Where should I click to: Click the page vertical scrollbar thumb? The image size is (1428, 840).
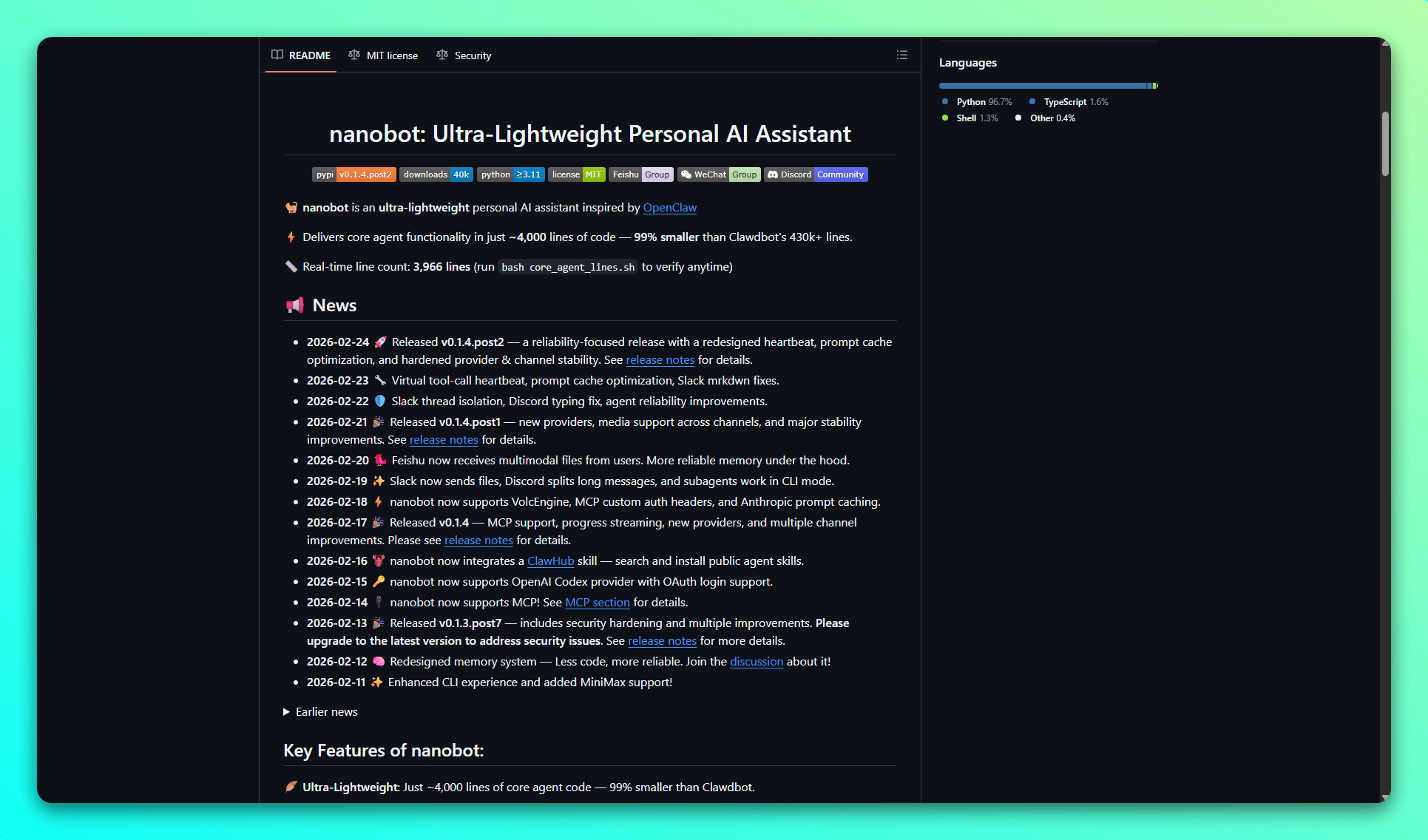point(1385,144)
